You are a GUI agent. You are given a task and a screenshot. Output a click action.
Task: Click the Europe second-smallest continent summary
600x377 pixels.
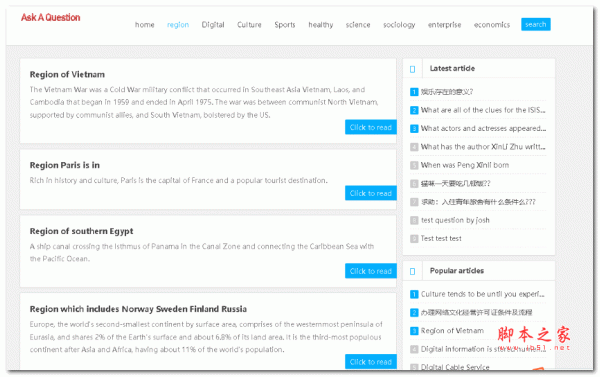point(206,337)
